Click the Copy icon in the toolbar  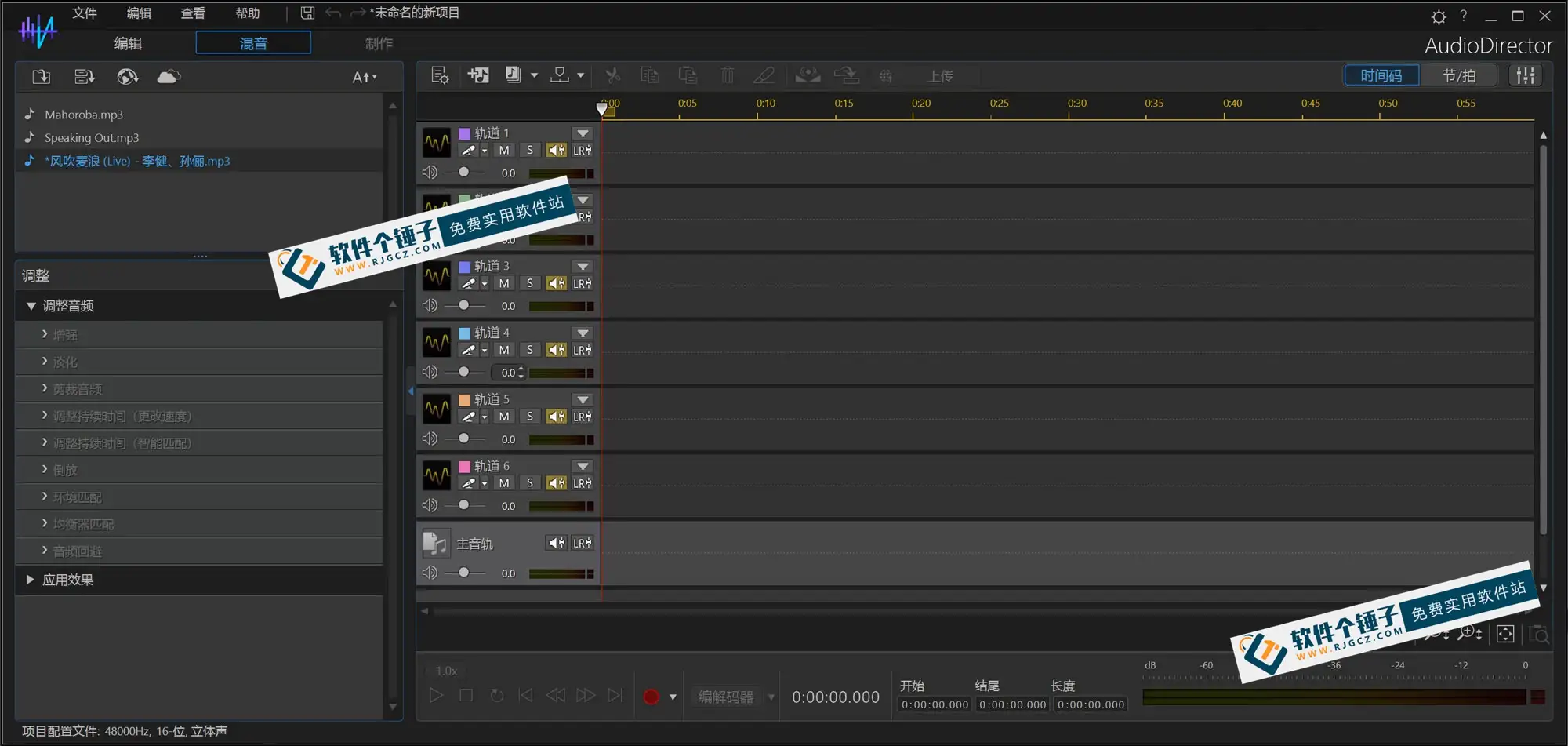click(x=649, y=75)
